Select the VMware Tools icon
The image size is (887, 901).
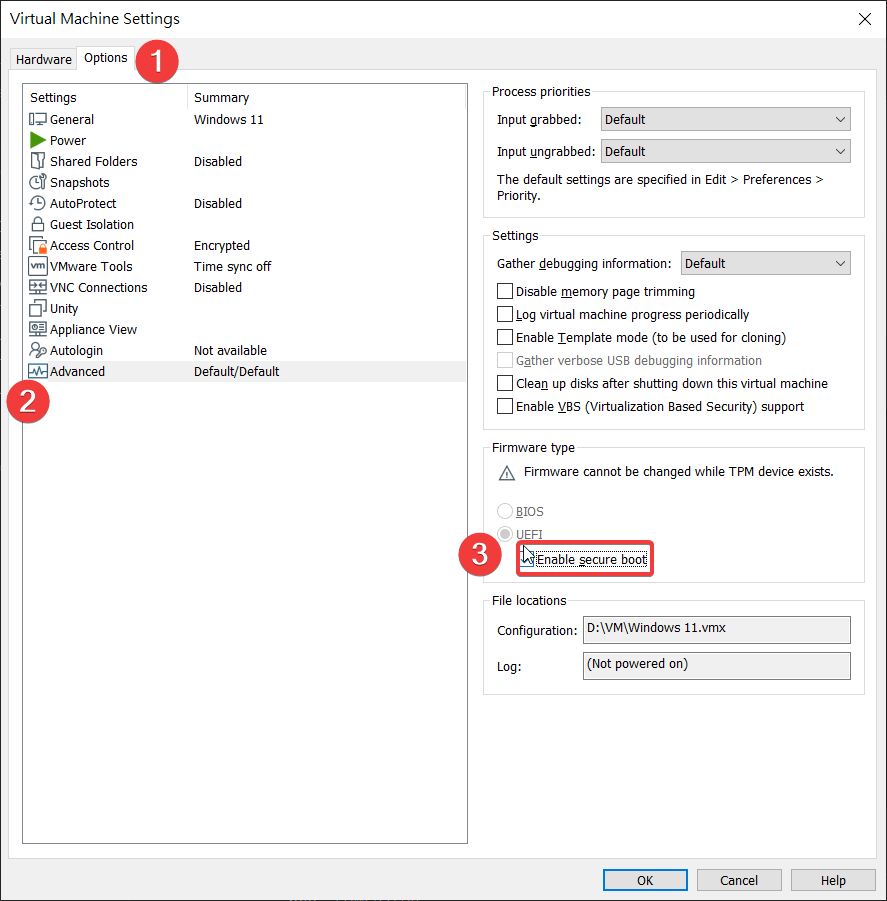pyautogui.click(x=38, y=267)
